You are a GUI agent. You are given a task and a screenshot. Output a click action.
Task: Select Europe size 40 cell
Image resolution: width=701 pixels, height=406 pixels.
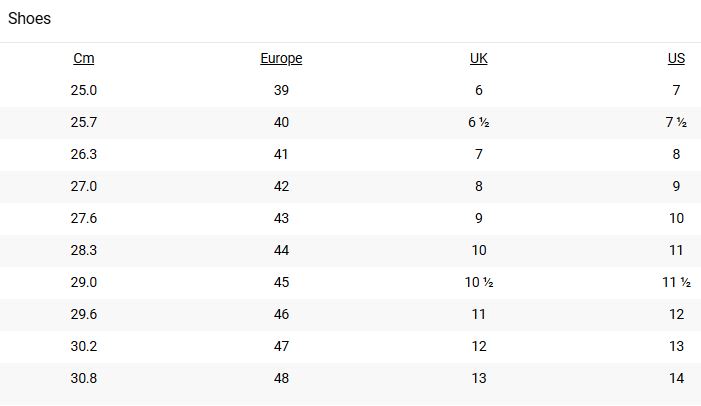[281, 122]
